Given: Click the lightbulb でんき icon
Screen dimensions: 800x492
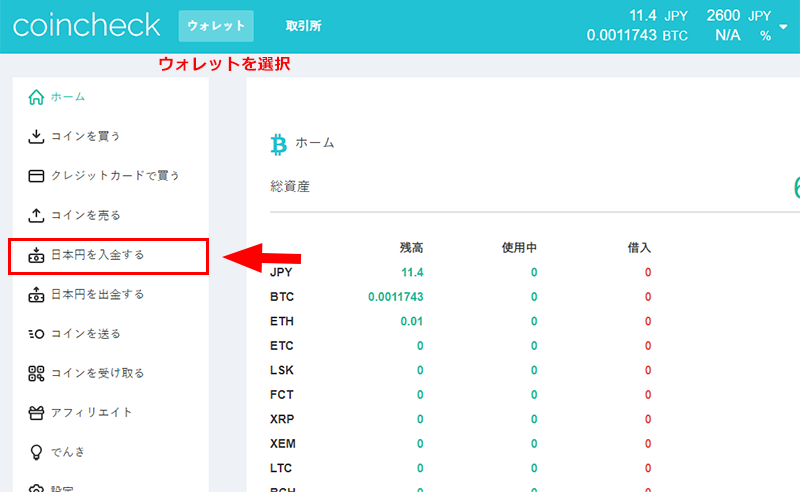Looking at the screenshot, I should 36,452.
